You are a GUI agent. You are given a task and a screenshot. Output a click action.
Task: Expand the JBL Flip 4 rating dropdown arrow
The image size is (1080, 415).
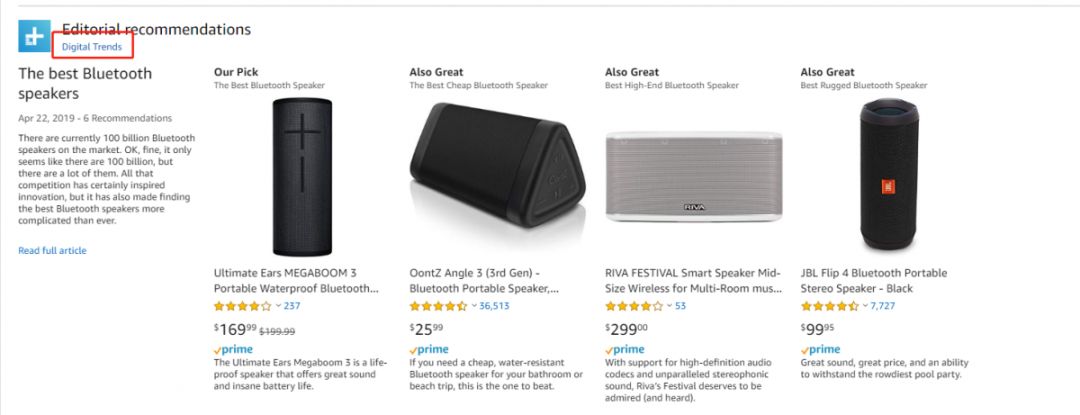pos(866,306)
